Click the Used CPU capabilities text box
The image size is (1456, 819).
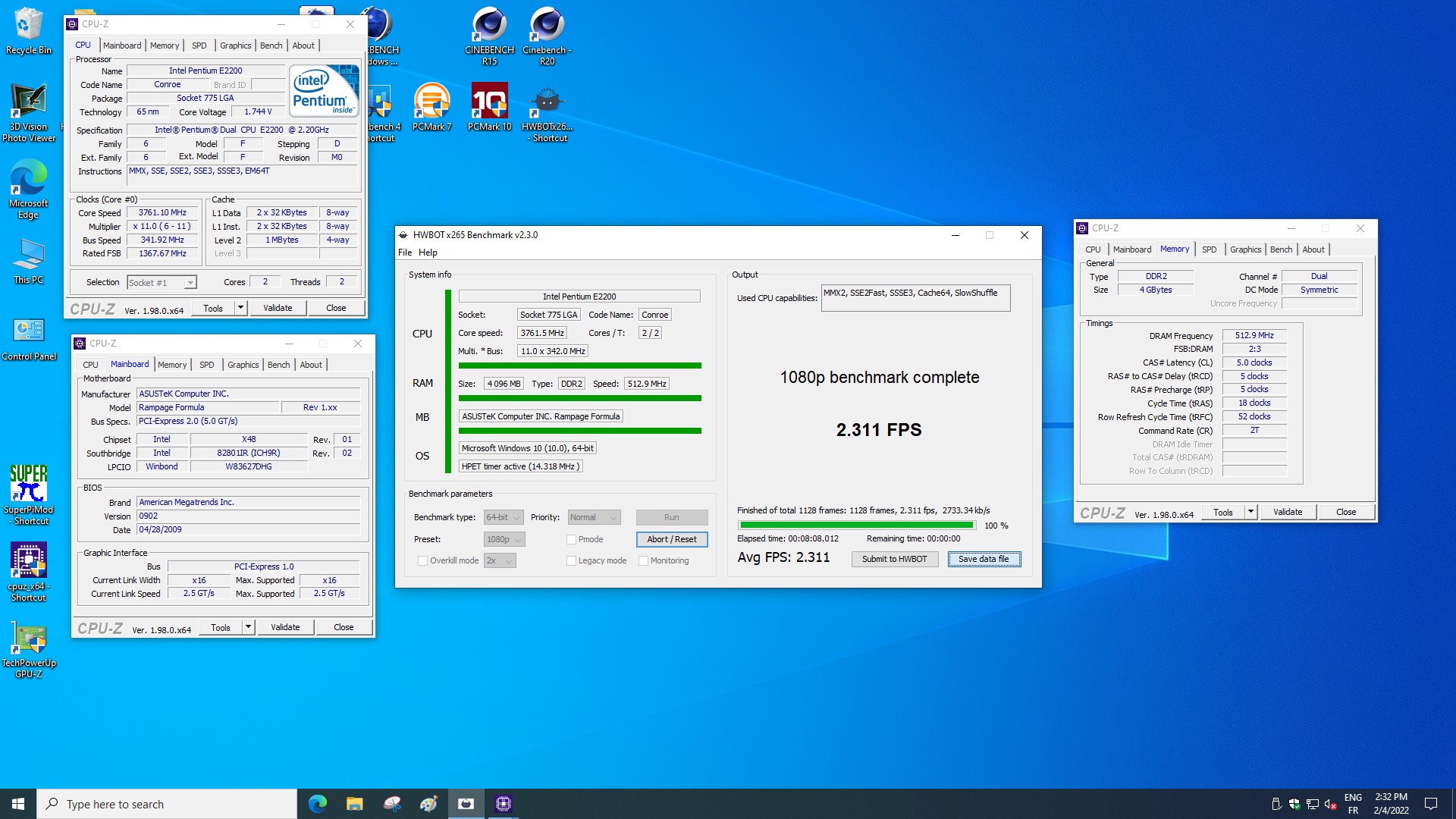click(x=915, y=298)
